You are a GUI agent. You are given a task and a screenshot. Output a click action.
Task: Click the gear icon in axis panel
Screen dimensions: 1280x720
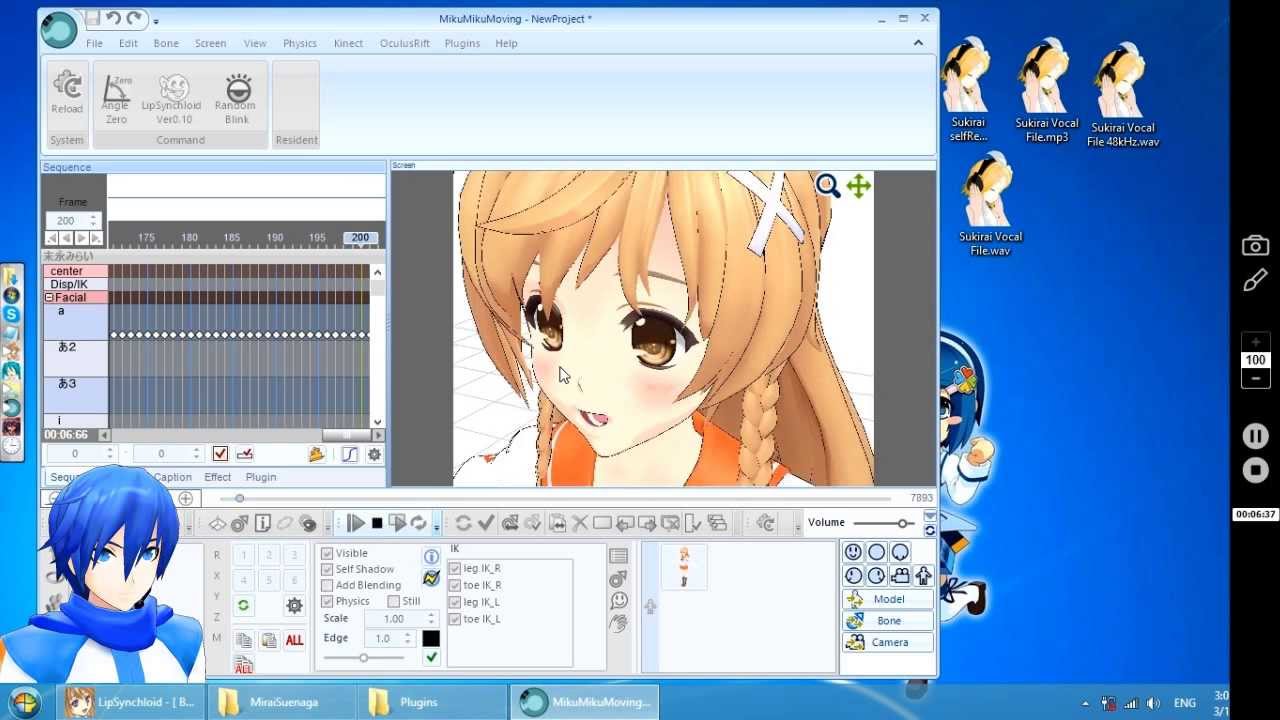point(294,605)
